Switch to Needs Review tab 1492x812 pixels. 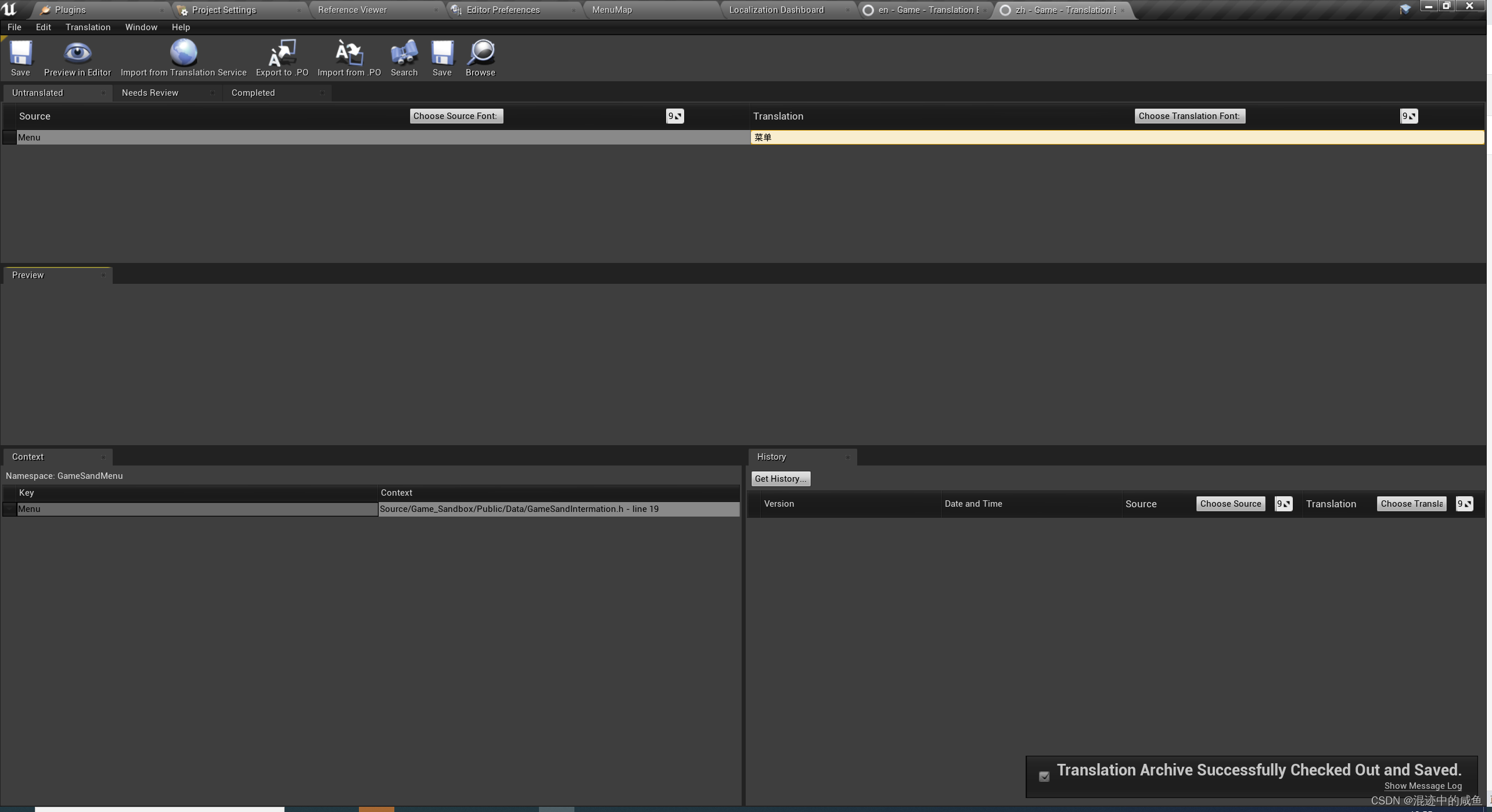coord(150,93)
